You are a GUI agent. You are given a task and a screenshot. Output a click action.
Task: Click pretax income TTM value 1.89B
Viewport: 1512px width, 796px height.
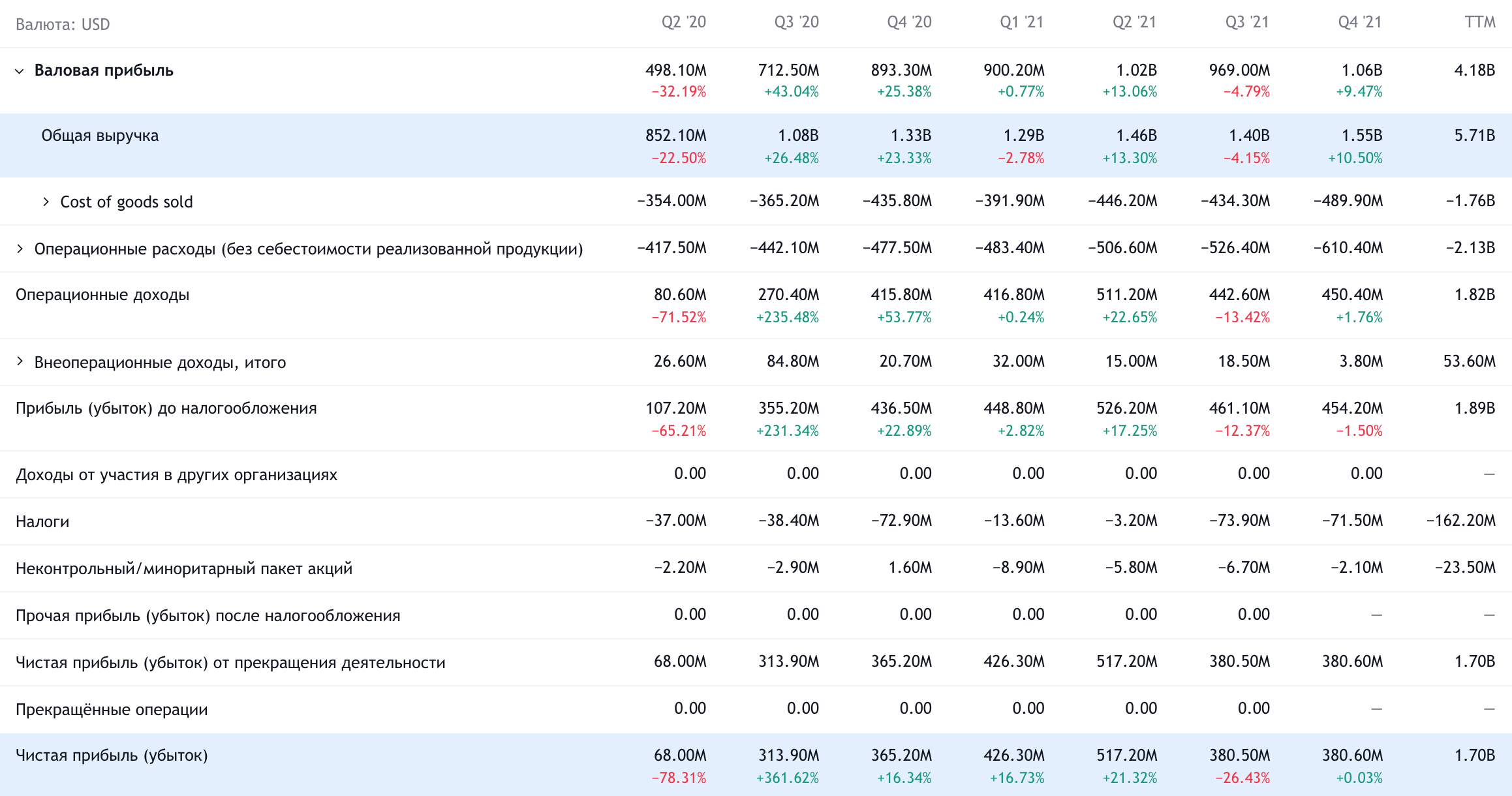click(x=1475, y=408)
